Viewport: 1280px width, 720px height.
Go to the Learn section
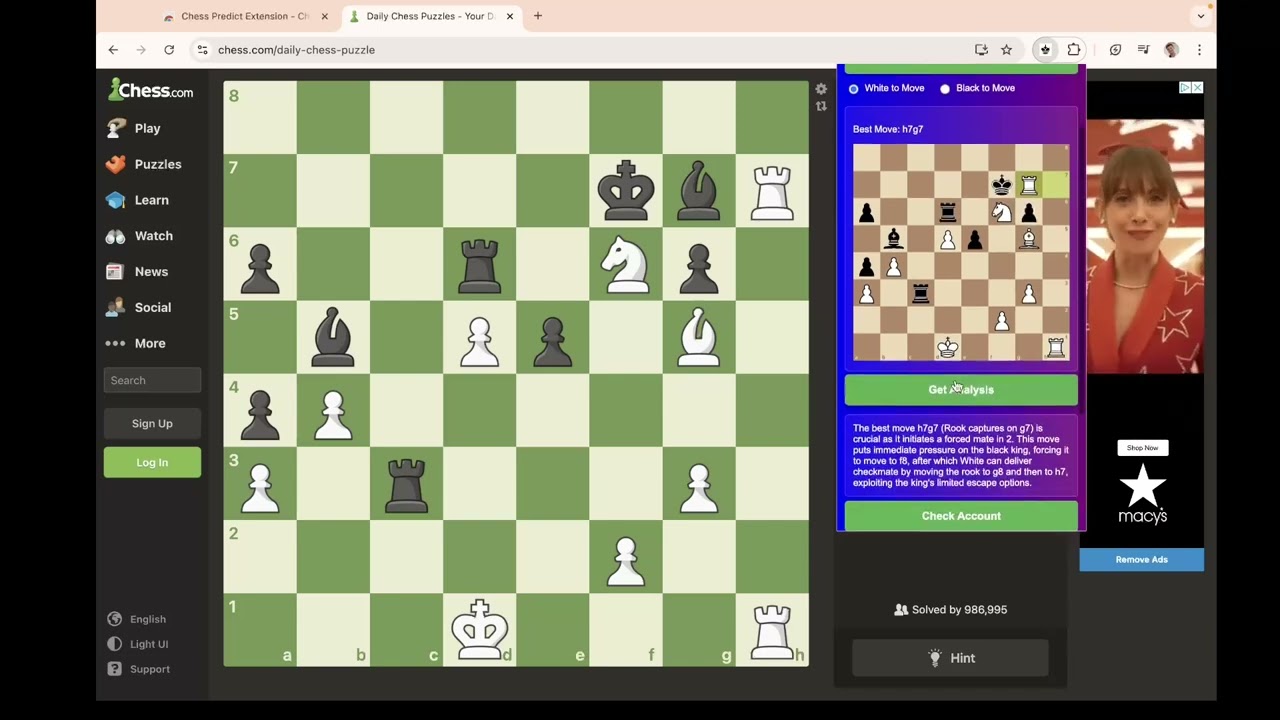138,200
